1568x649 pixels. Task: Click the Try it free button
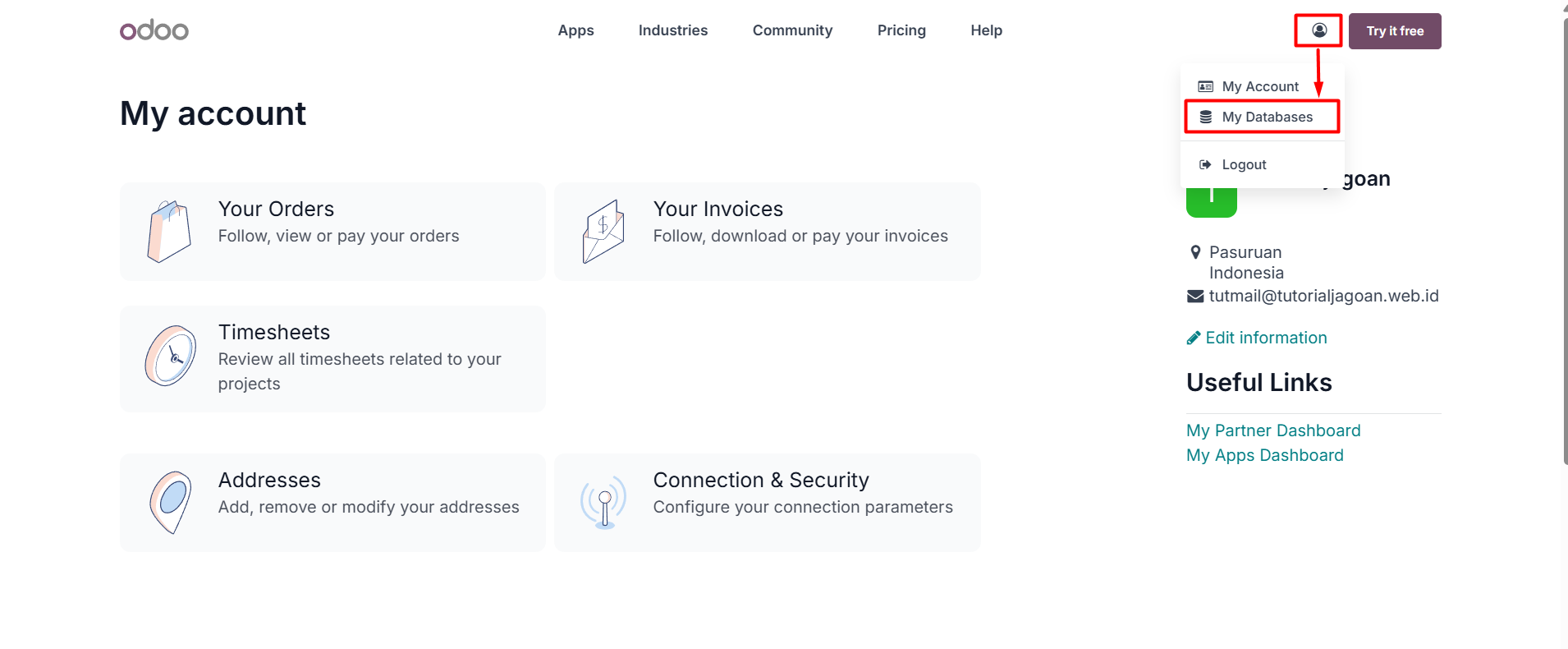pyautogui.click(x=1395, y=31)
